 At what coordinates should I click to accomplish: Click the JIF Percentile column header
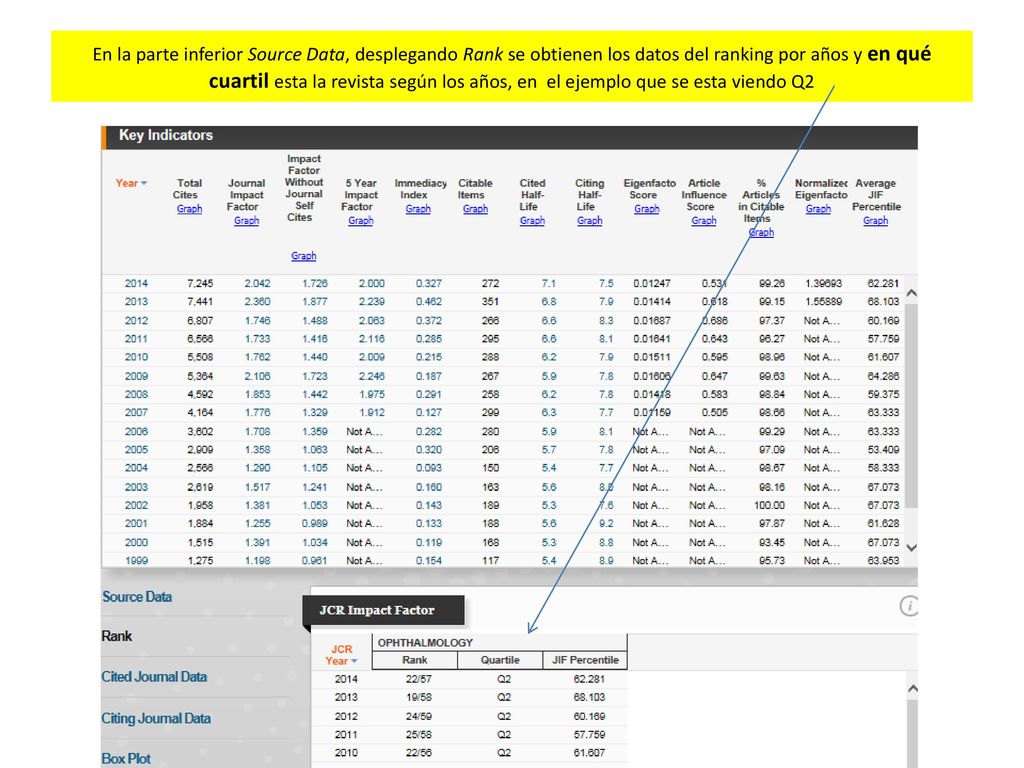click(585, 660)
